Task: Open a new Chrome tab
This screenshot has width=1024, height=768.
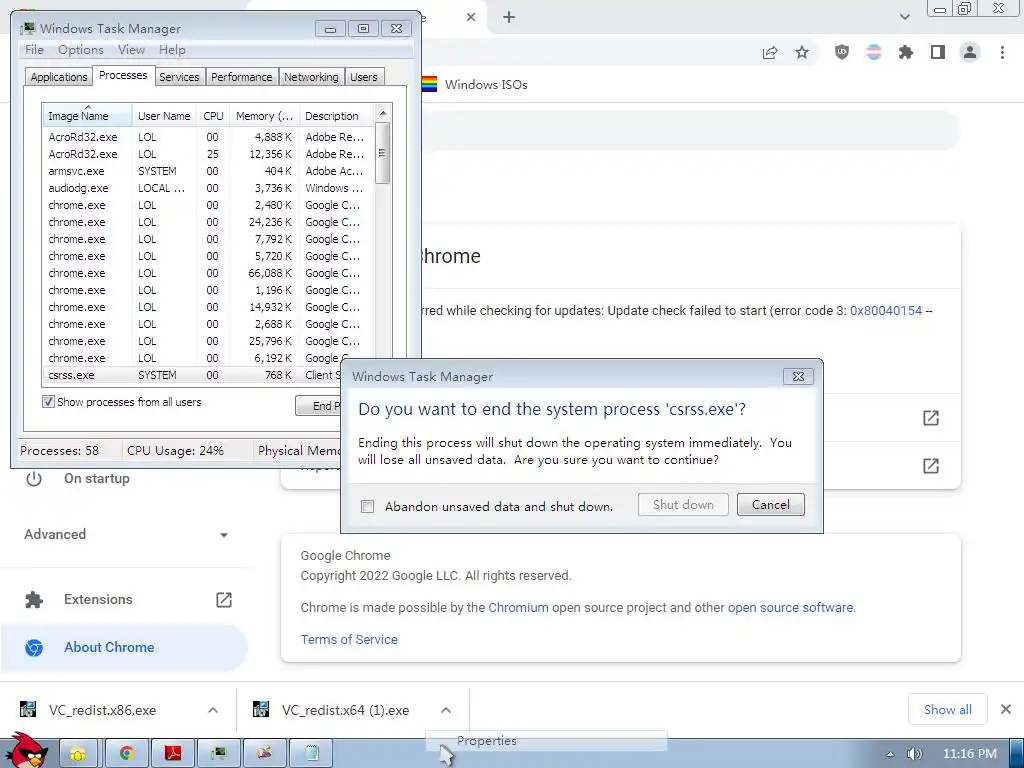Action: pos(509,18)
